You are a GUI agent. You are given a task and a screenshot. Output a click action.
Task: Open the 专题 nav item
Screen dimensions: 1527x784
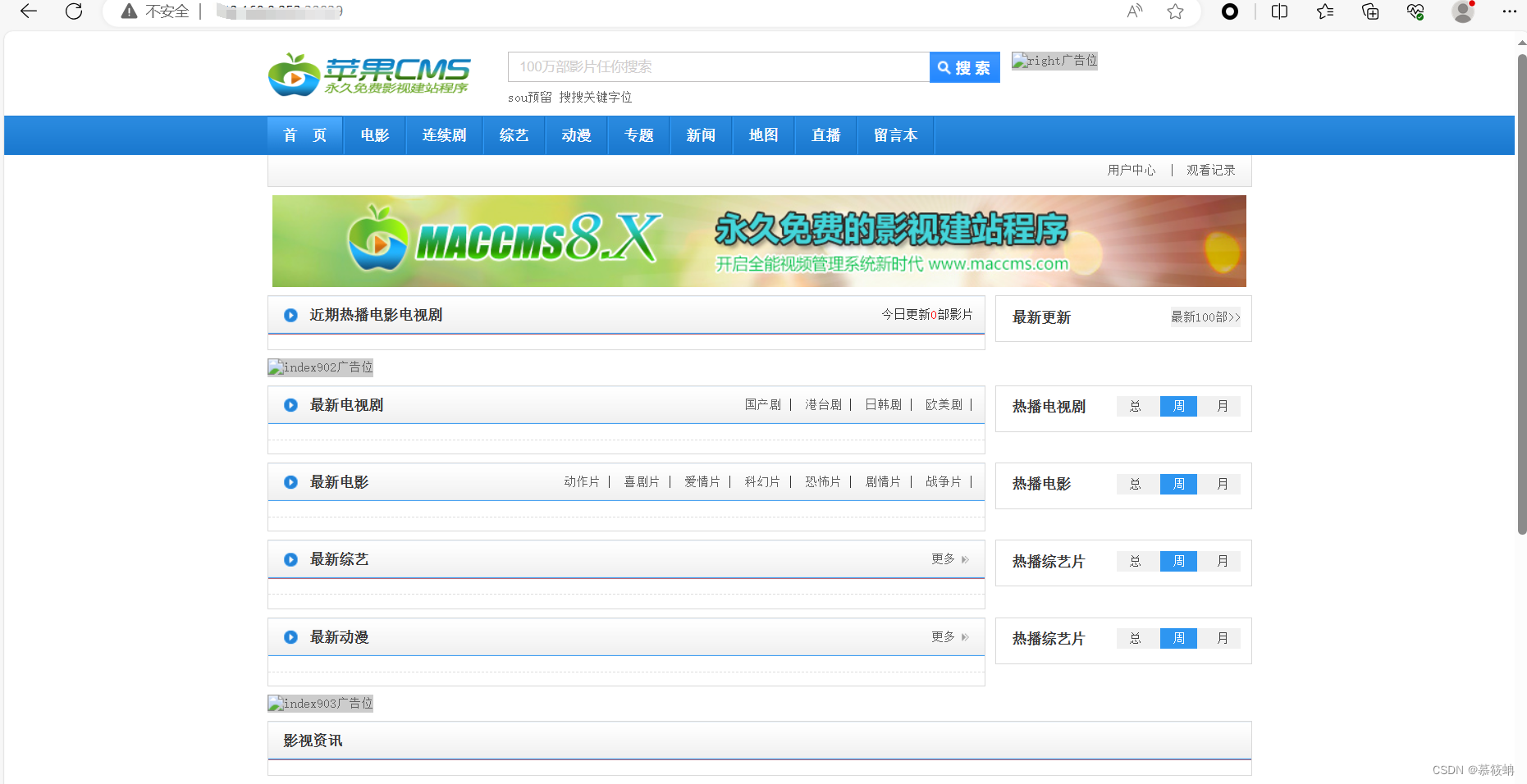click(x=639, y=135)
